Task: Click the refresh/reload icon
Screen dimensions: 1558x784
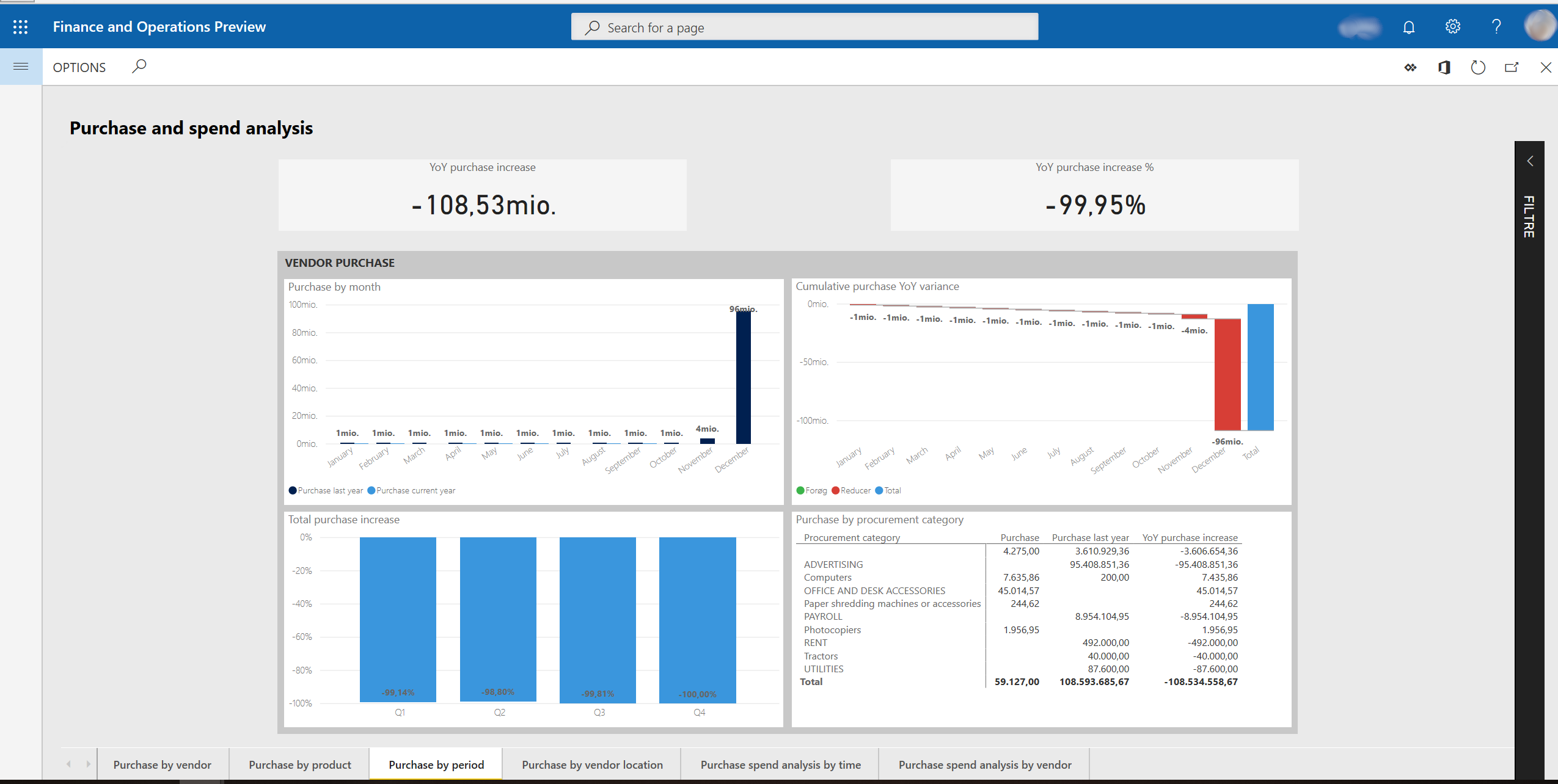Action: (x=1478, y=67)
